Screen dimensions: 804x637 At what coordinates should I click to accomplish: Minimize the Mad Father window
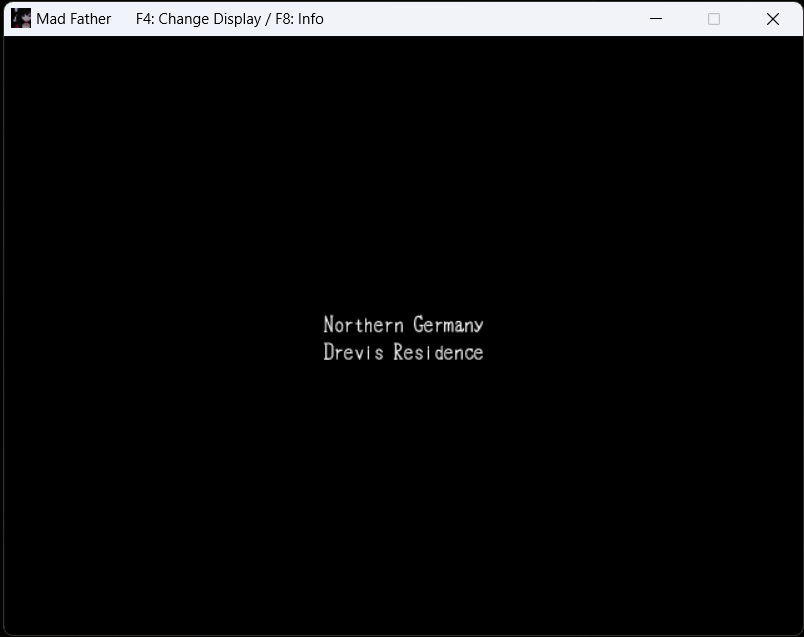656,19
